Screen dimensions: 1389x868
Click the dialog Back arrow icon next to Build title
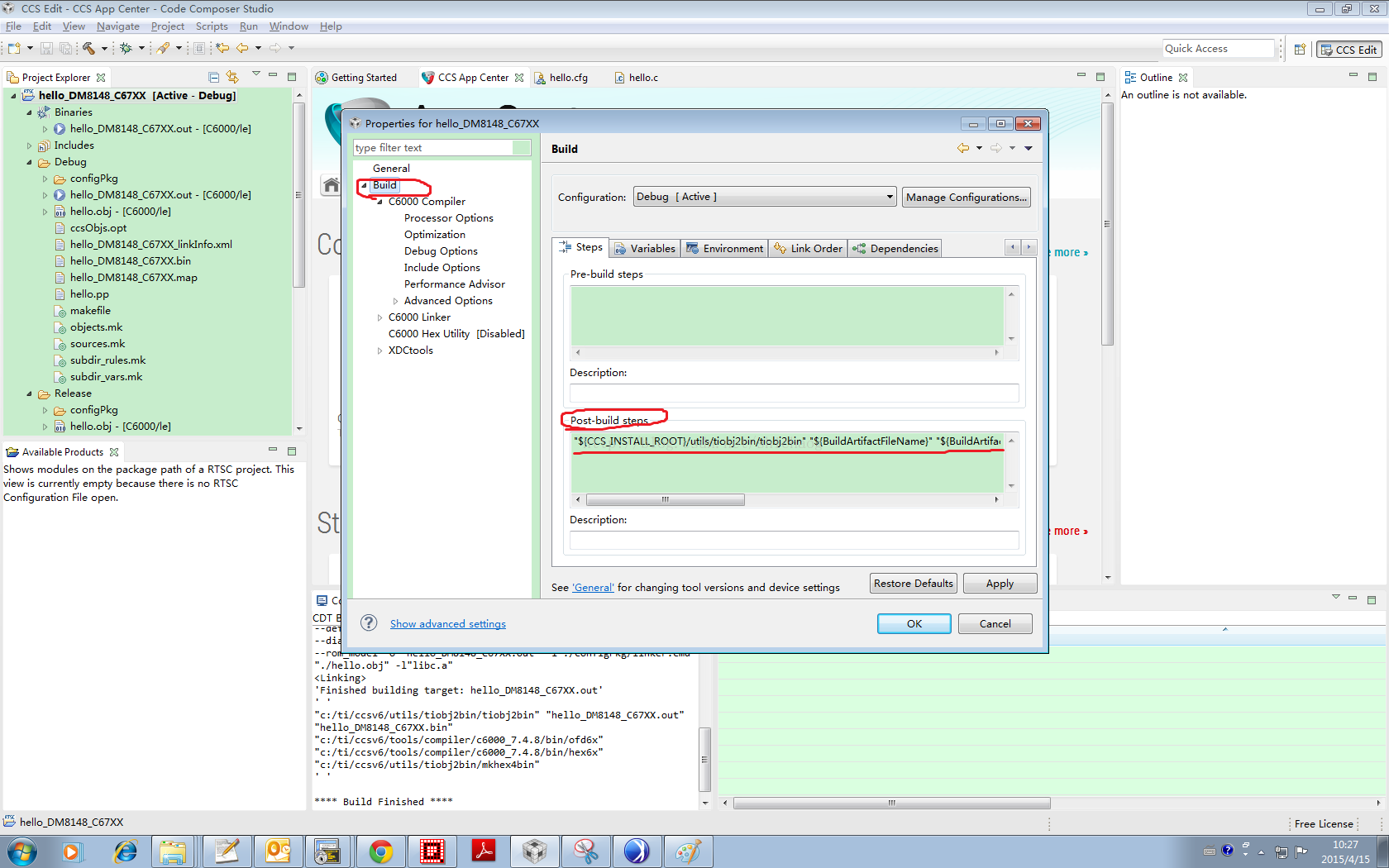[963, 148]
